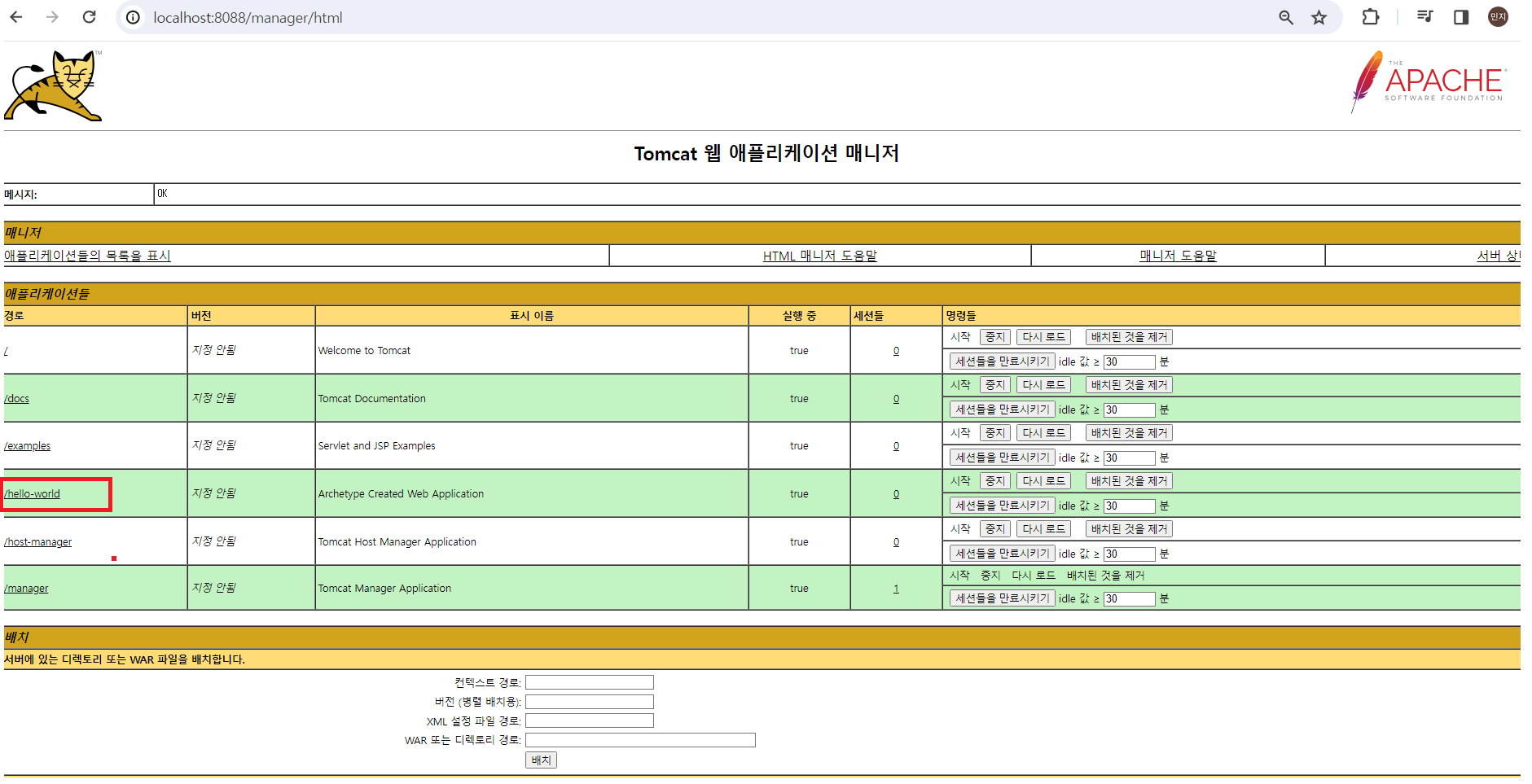This screenshot has height=784, width=1532.
Task: Go back to the previous page
Action: point(16,17)
